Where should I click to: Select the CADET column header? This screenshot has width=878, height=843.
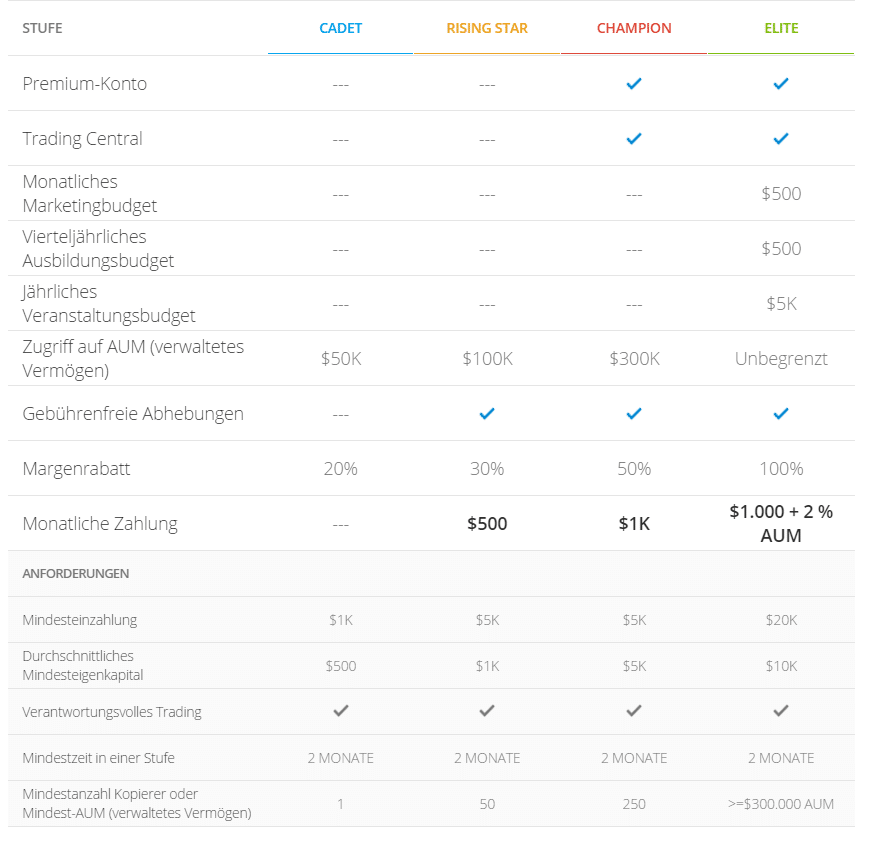pyautogui.click(x=341, y=28)
